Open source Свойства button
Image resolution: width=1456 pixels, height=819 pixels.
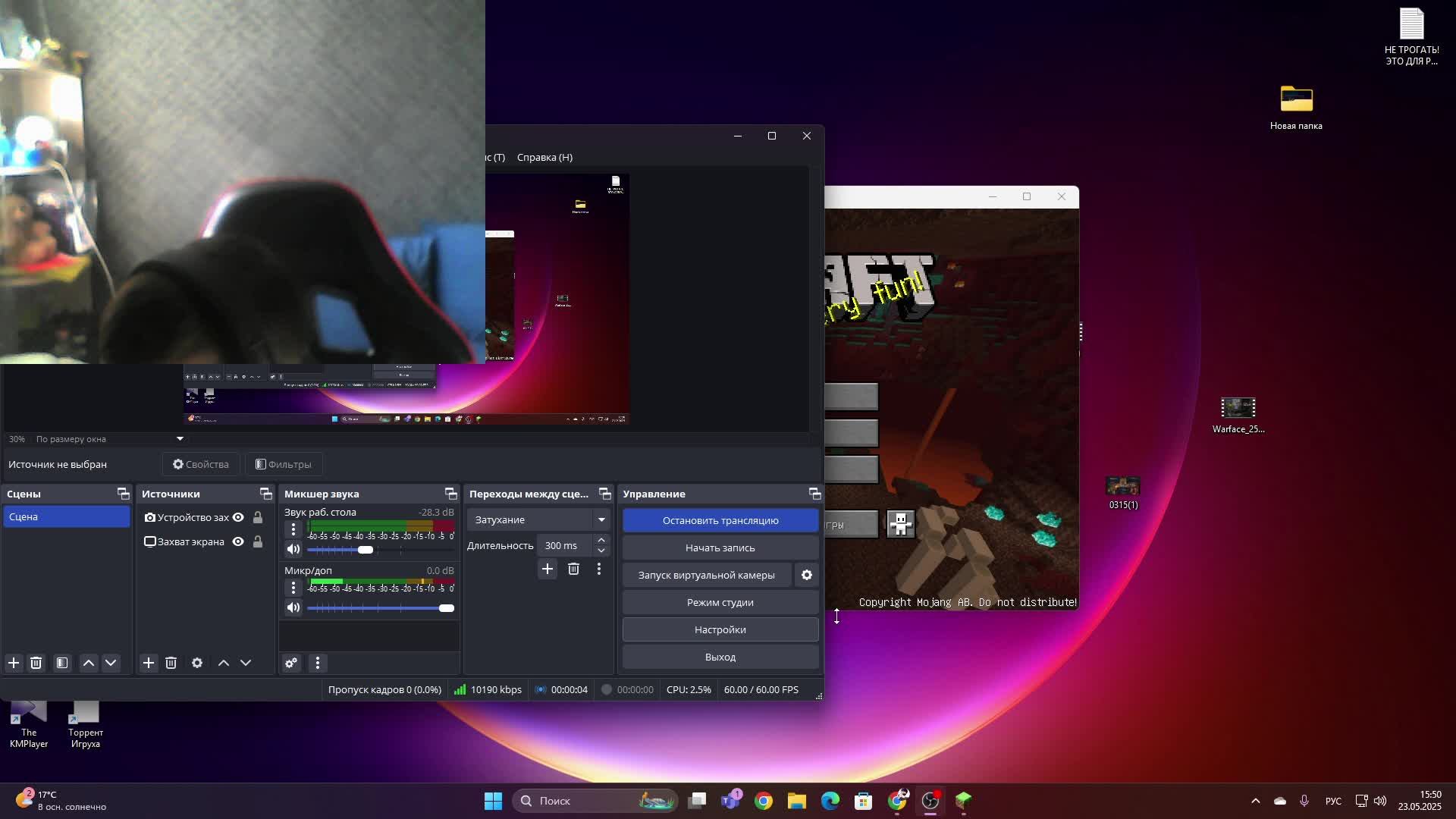(201, 464)
